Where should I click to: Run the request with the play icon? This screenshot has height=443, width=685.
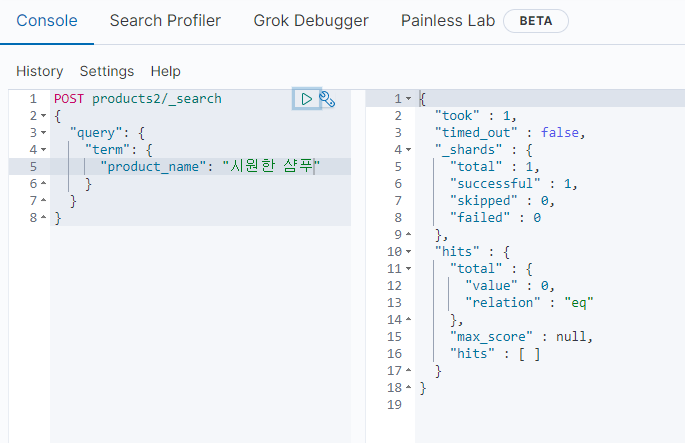306,99
